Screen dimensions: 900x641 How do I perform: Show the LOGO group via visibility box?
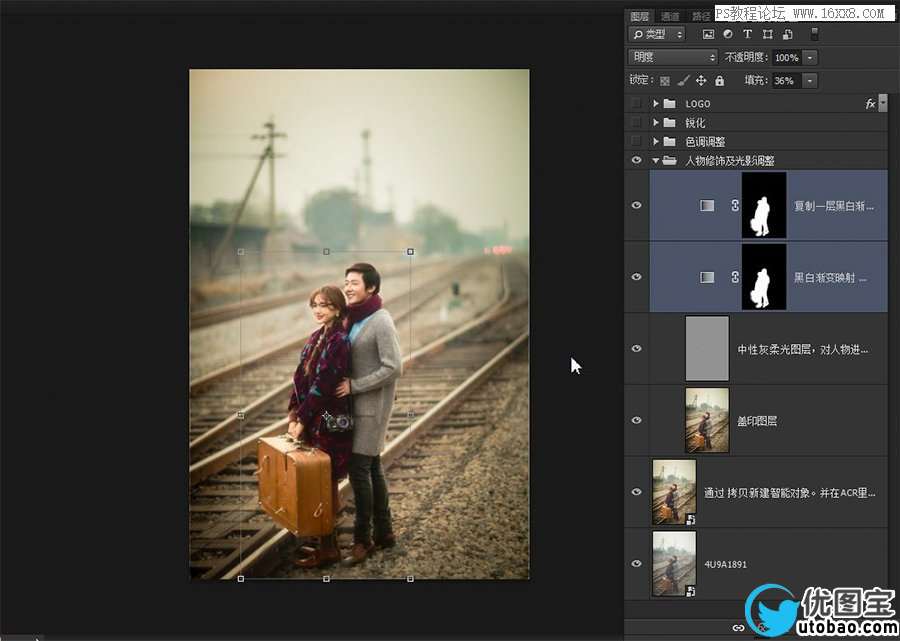[x=637, y=104]
